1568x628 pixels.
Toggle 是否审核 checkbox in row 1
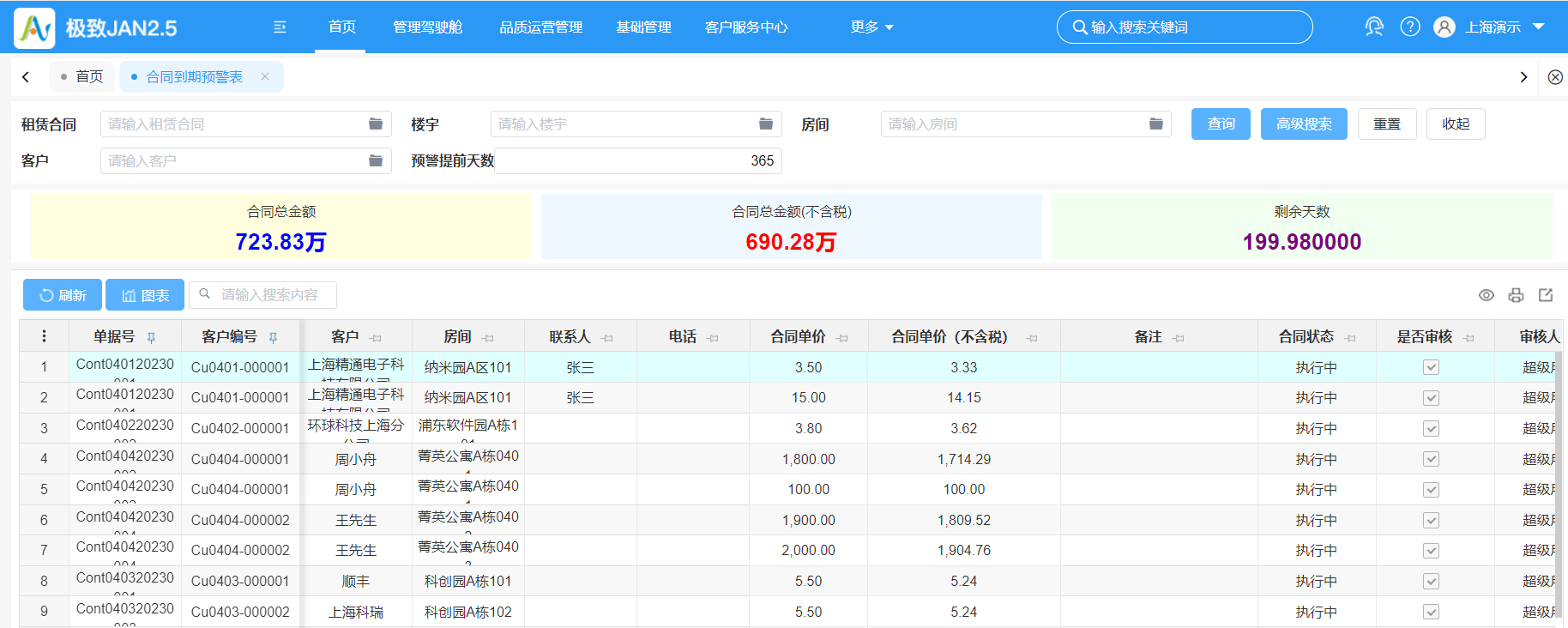tap(1431, 367)
